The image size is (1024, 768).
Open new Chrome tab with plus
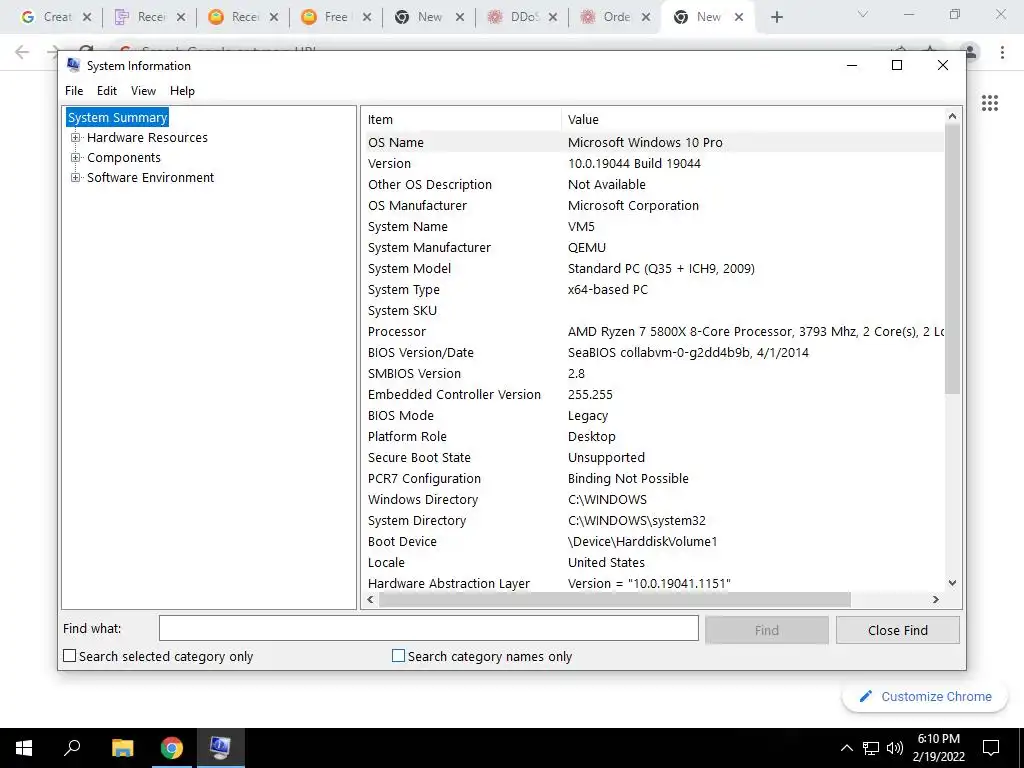[776, 18]
